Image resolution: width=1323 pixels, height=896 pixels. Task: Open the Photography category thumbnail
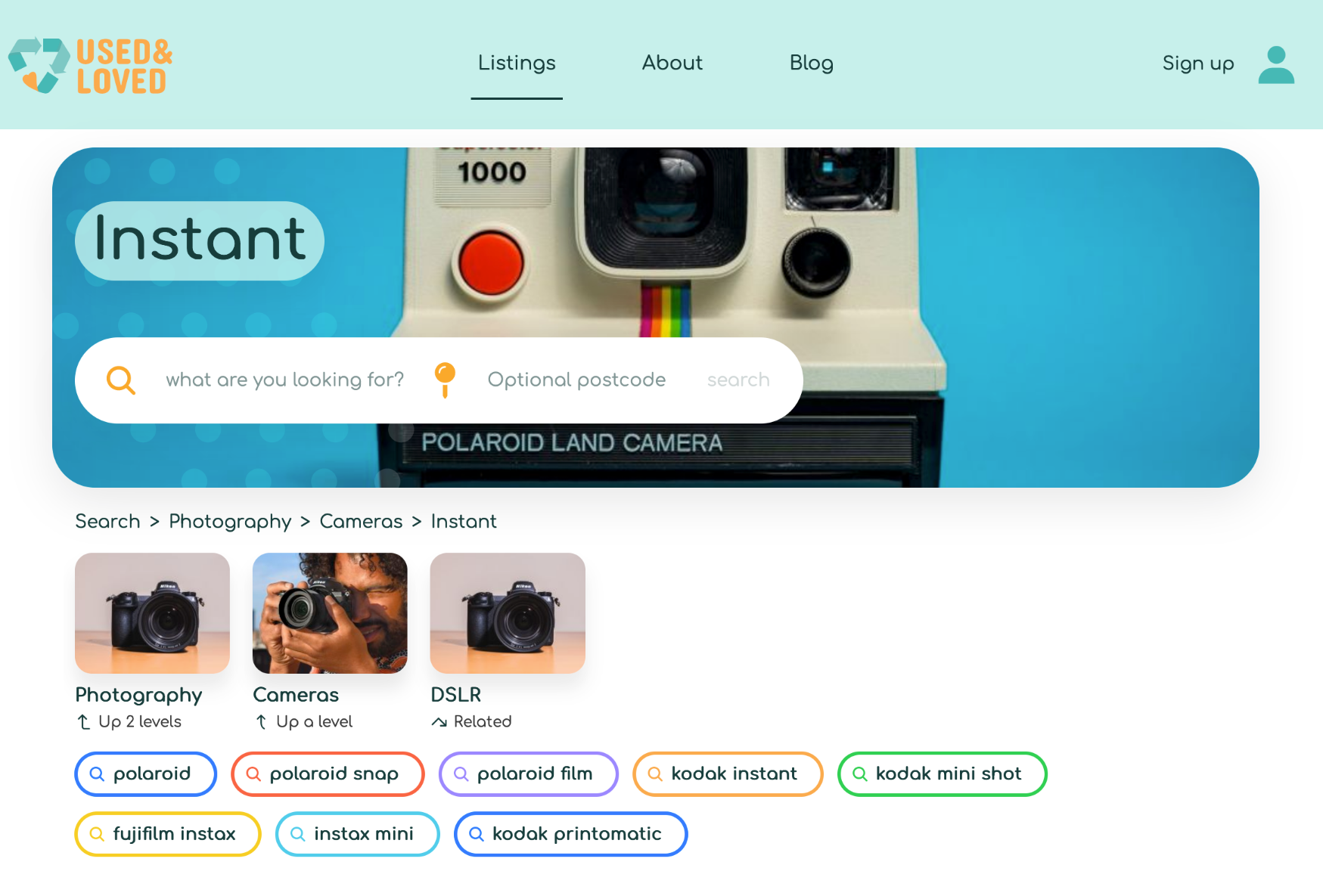pyautogui.click(x=152, y=613)
